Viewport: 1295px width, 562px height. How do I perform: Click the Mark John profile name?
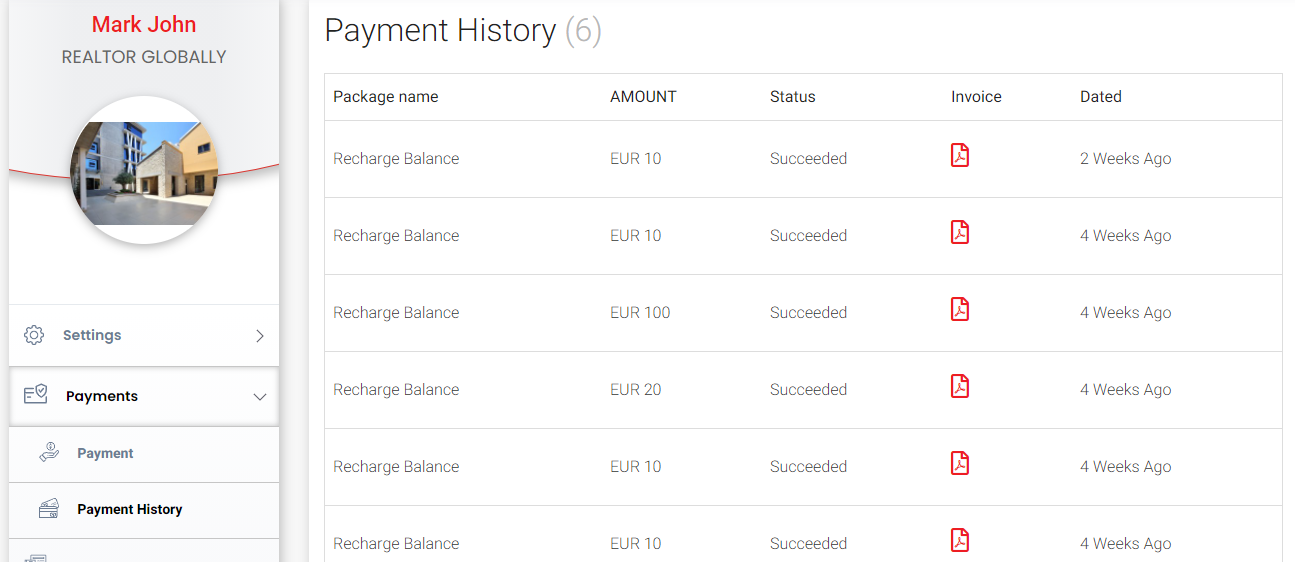pyautogui.click(x=144, y=24)
